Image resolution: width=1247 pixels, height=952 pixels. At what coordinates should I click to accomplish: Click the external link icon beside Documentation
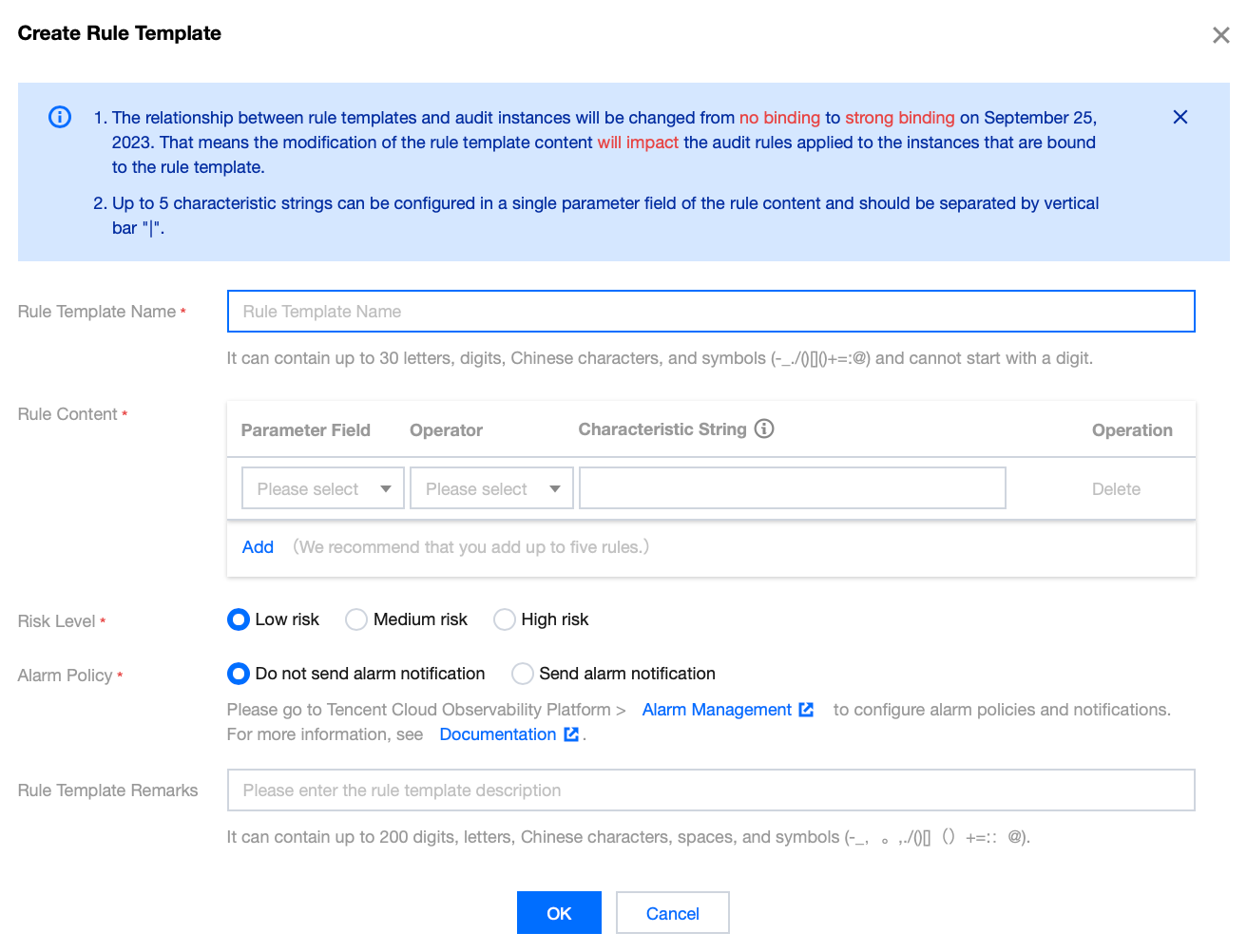pos(571,734)
